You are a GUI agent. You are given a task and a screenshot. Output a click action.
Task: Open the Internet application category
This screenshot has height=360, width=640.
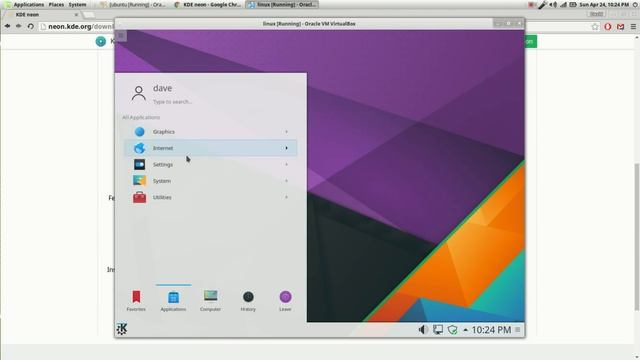(x=211, y=148)
